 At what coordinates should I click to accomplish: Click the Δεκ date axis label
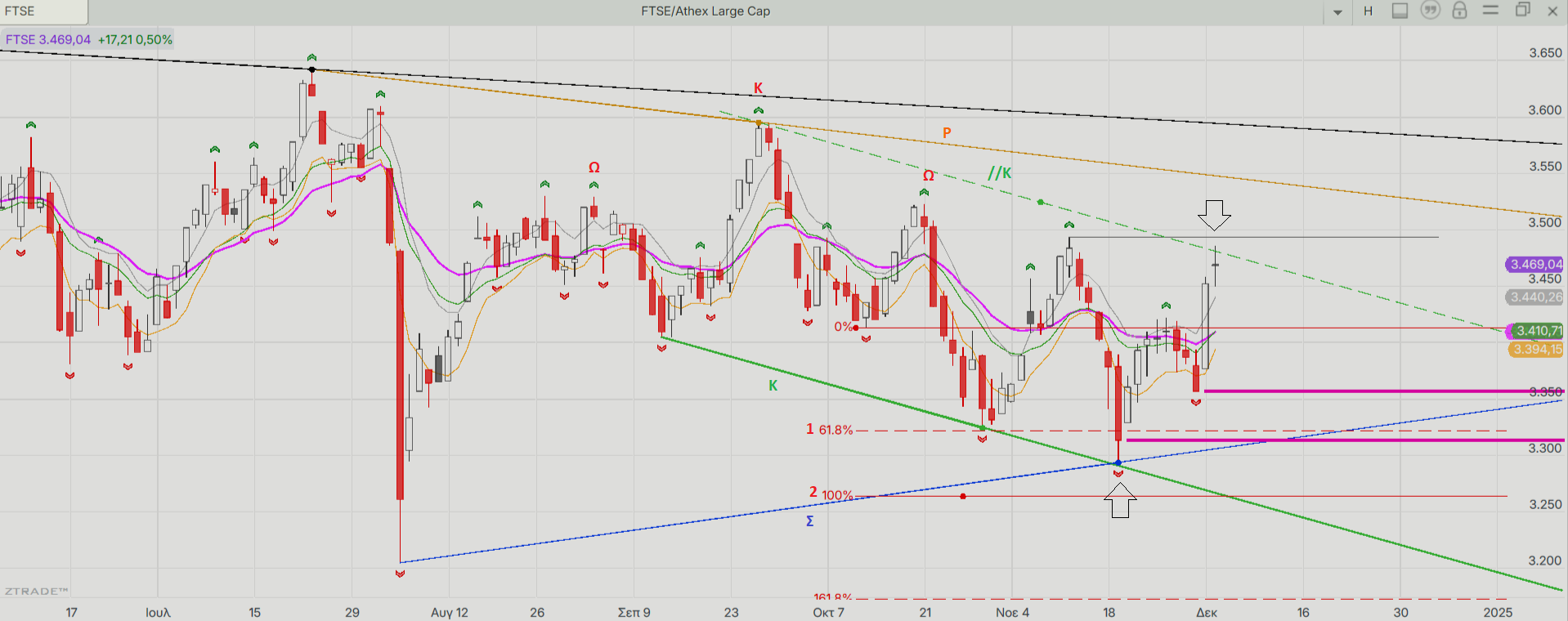1207,612
